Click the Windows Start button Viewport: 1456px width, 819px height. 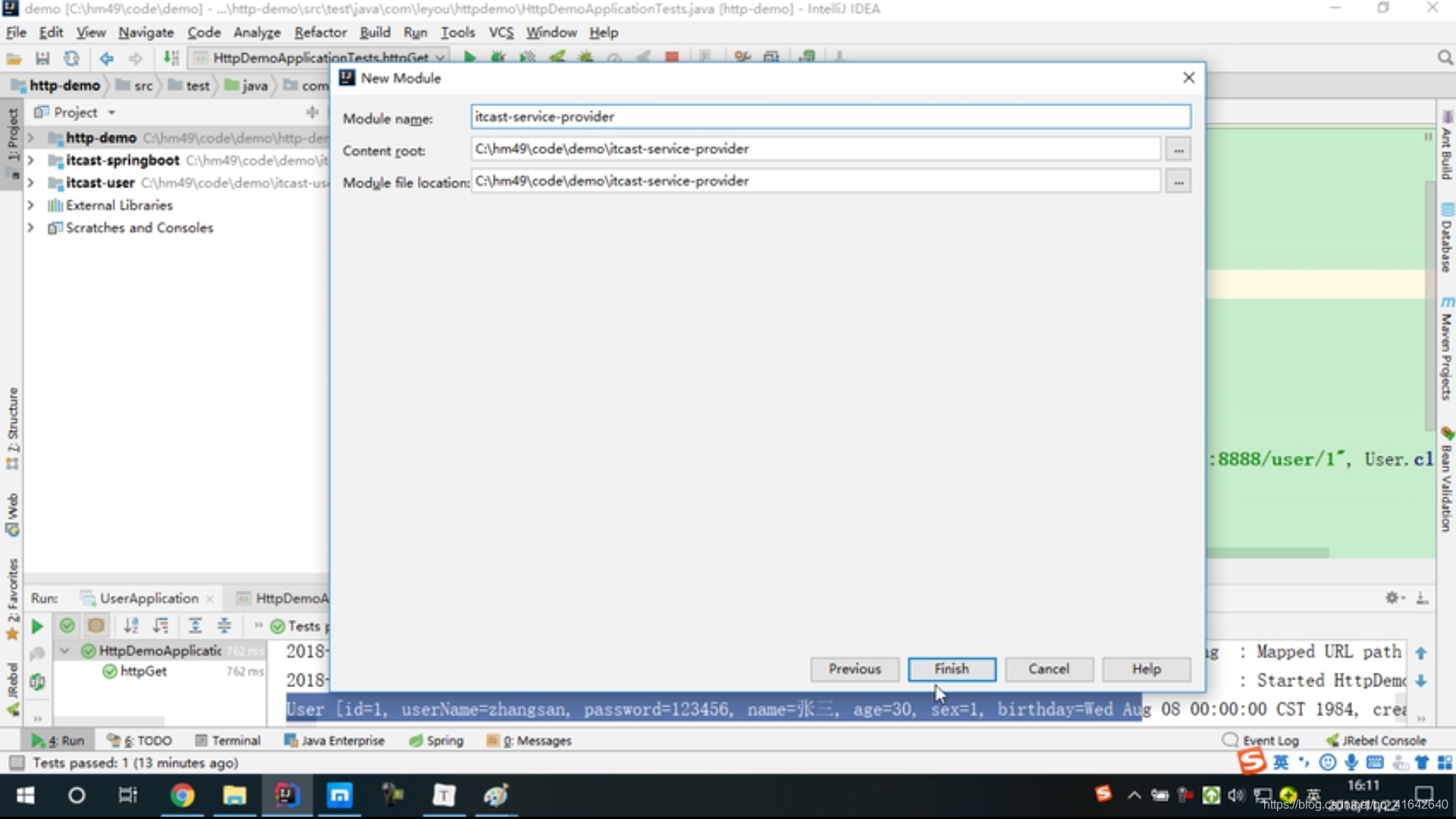pos(25,795)
